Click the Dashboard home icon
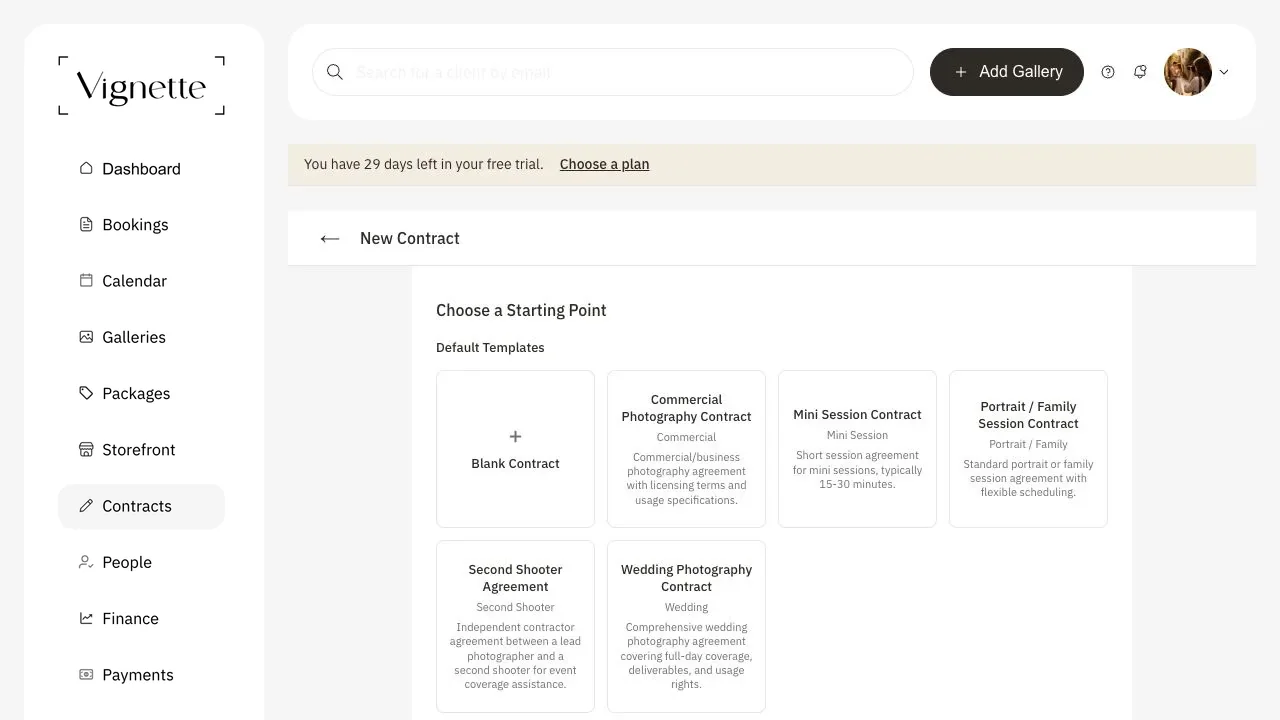The height and width of the screenshot is (720, 1280). tap(86, 168)
